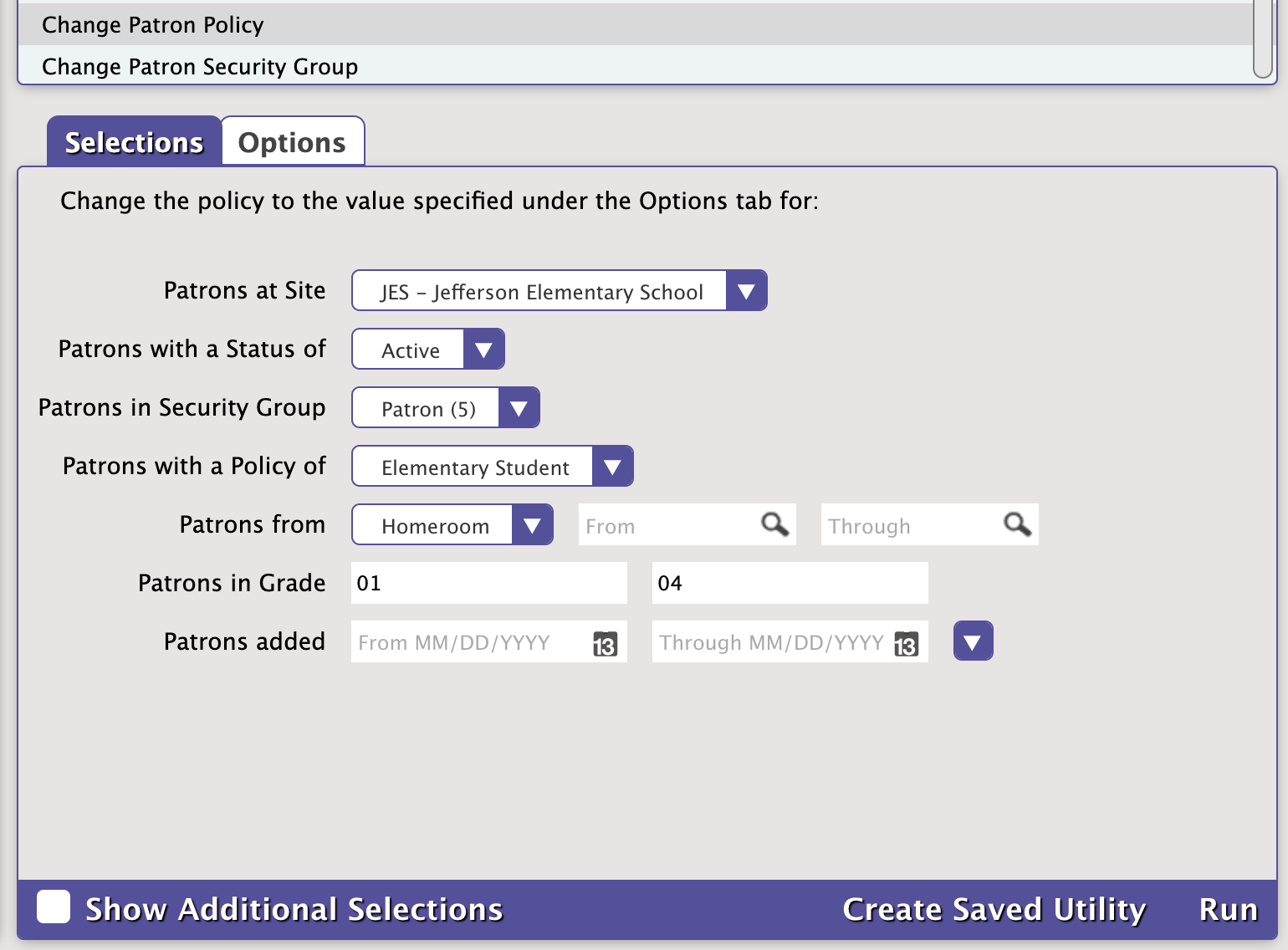Click Create Saved Utility
The image size is (1288, 950).
994,908
